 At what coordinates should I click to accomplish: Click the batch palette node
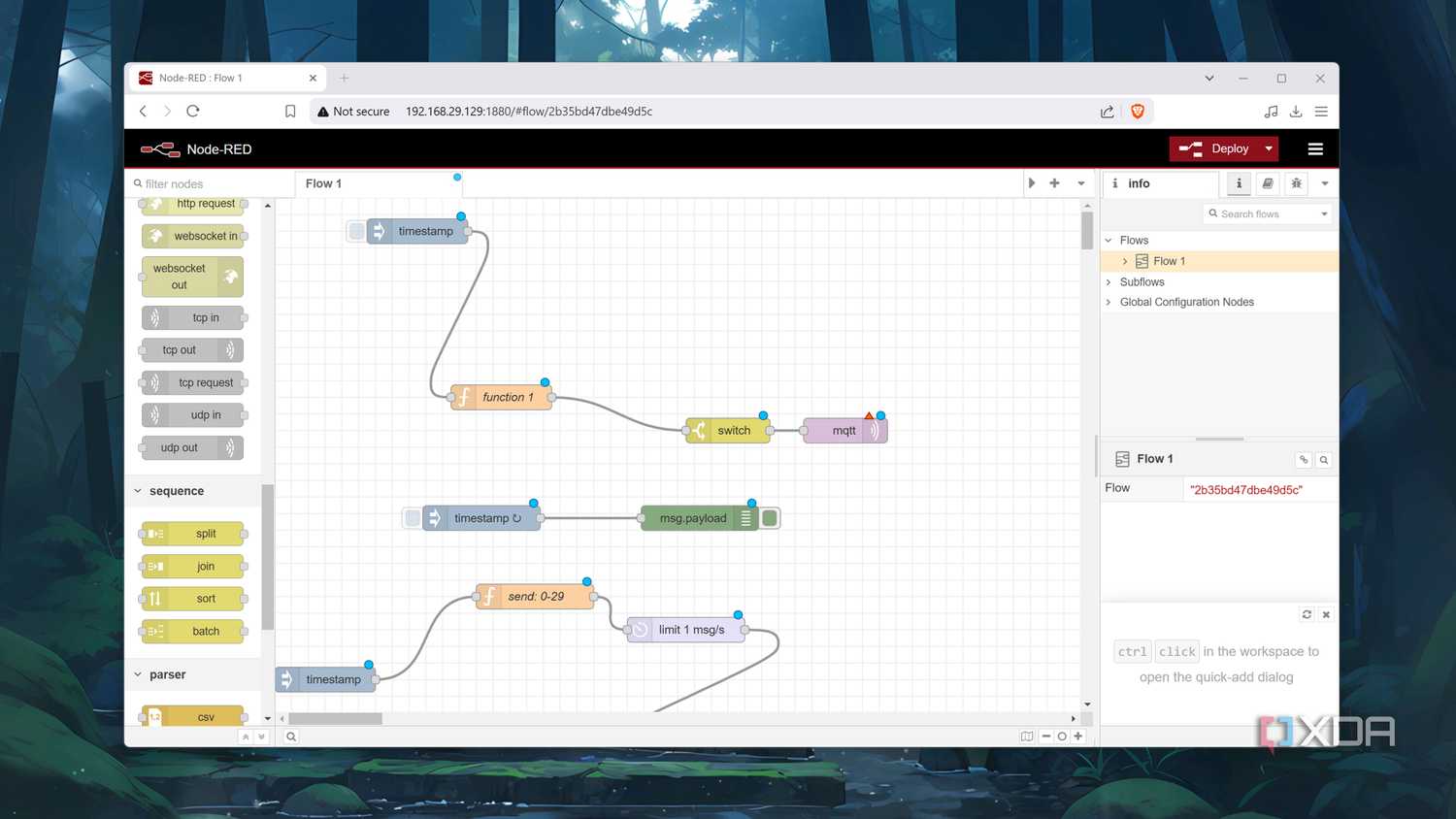194,631
